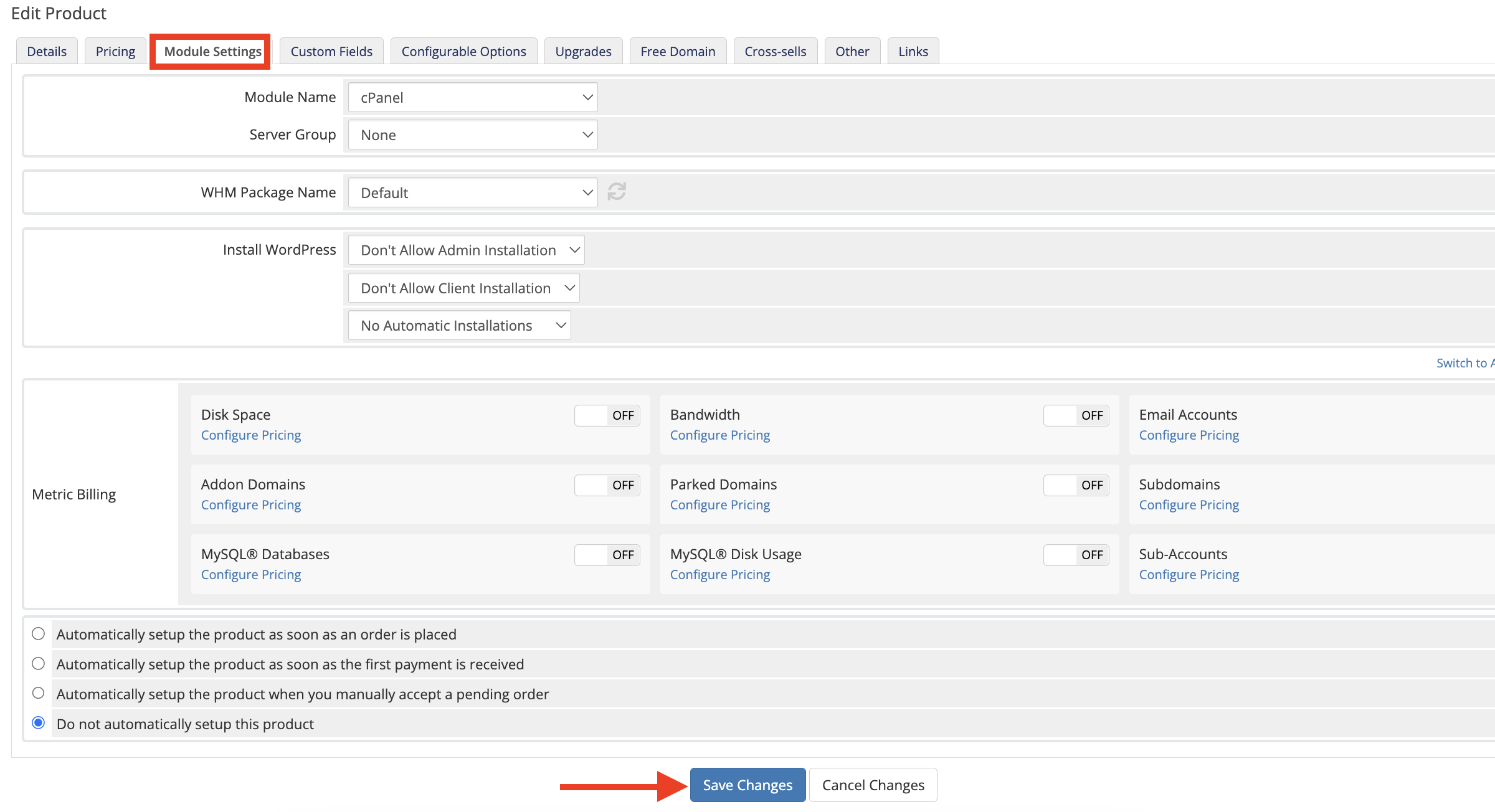
Task: Switch to the Pricing tab
Action: click(115, 51)
